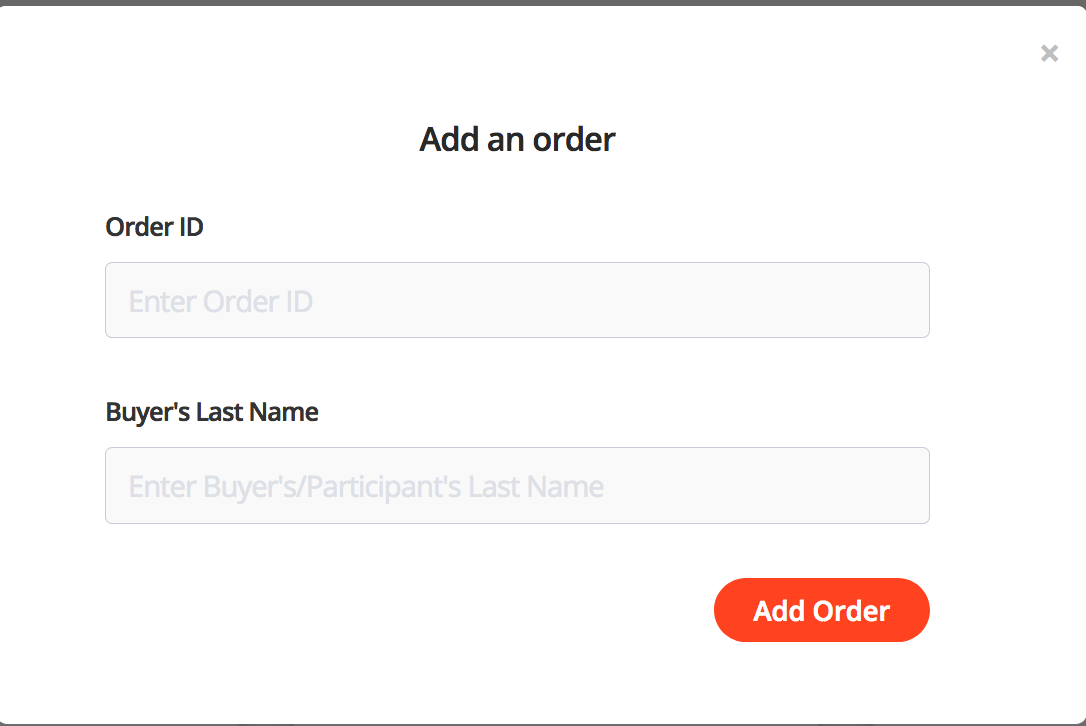The height and width of the screenshot is (726, 1086).
Task: Focus the Buyer's Last Name text box
Action: click(x=517, y=486)
